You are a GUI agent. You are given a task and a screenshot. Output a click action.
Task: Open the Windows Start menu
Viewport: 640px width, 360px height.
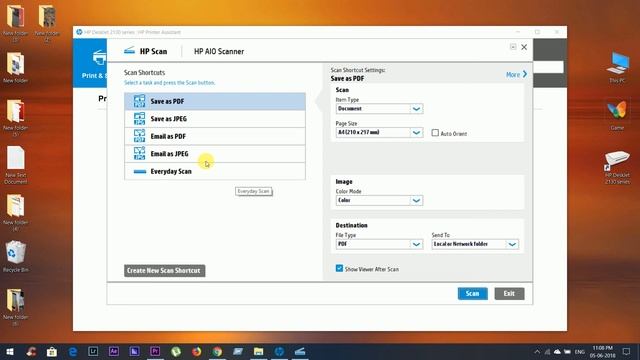[x=10, y=351]
